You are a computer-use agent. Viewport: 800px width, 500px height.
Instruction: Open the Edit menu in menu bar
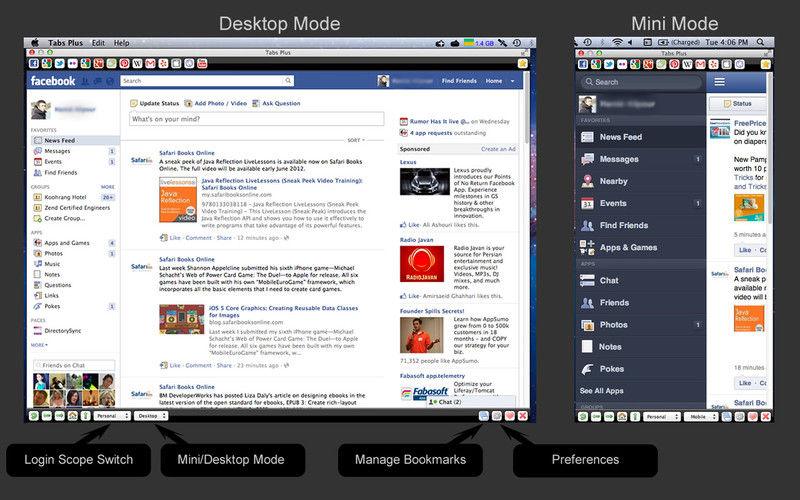98,43
